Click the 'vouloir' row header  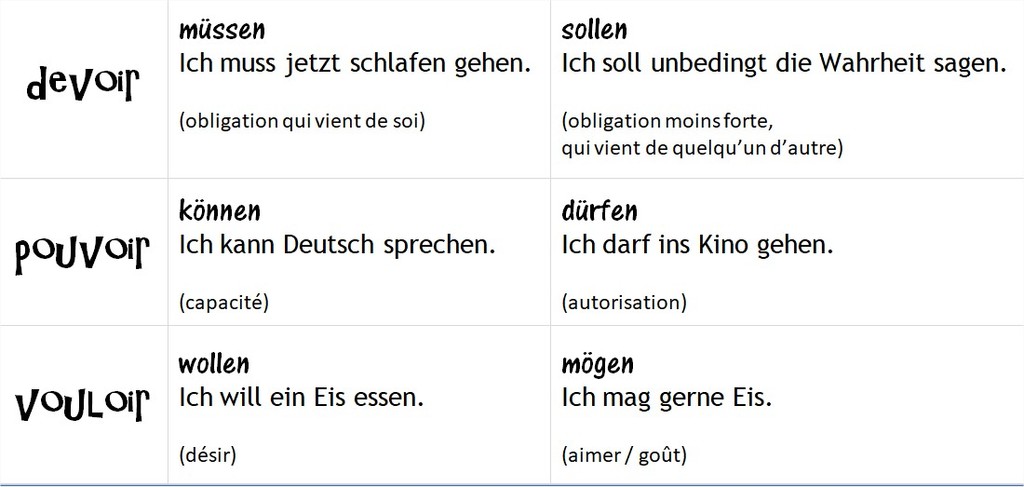coord(83,406)
